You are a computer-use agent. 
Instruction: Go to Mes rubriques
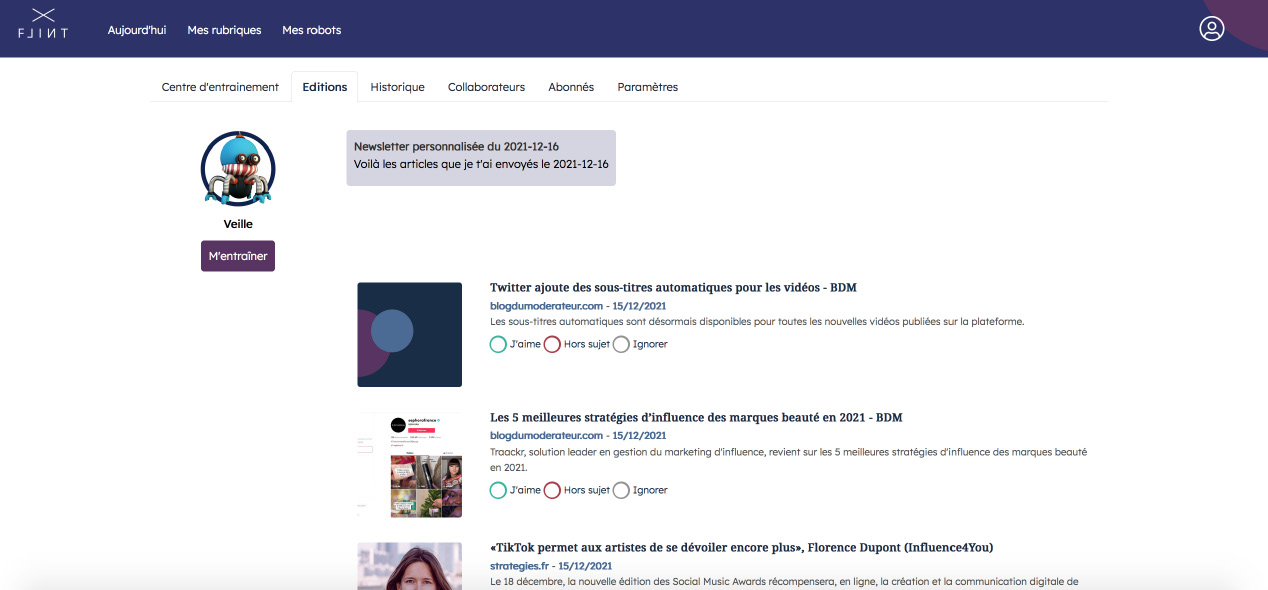[224, 30]
